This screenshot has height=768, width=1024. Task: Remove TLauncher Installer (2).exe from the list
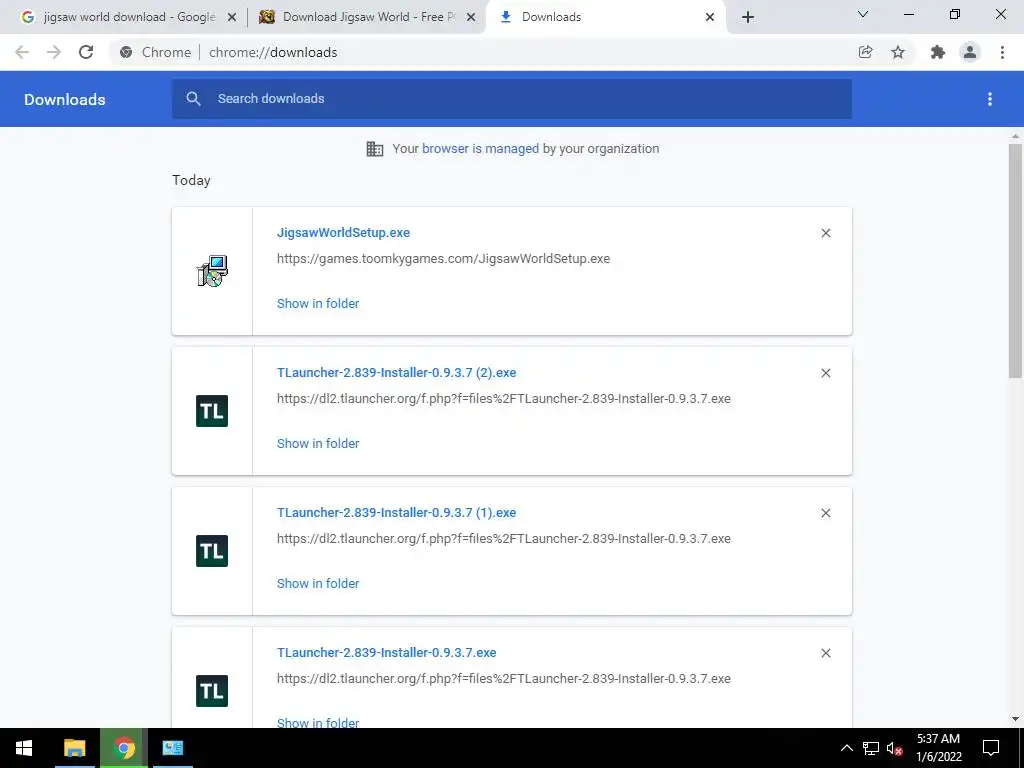[x=825, y=373]
